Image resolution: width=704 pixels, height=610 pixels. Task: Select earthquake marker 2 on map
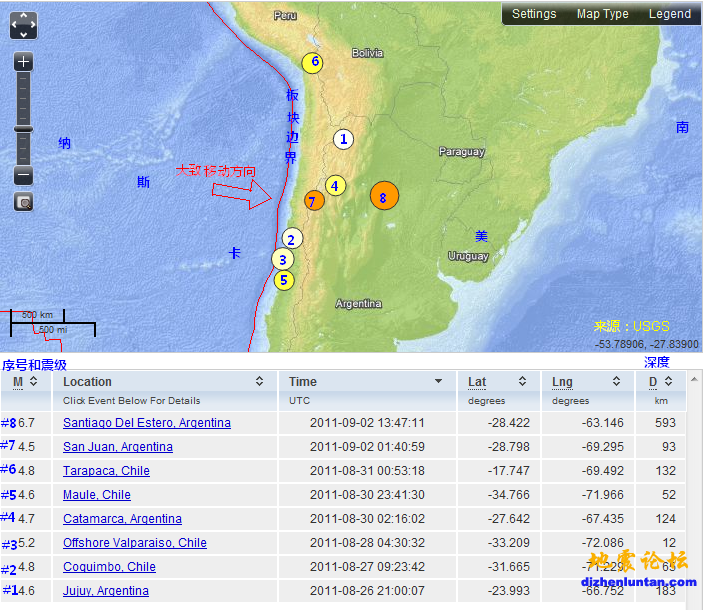292,239
